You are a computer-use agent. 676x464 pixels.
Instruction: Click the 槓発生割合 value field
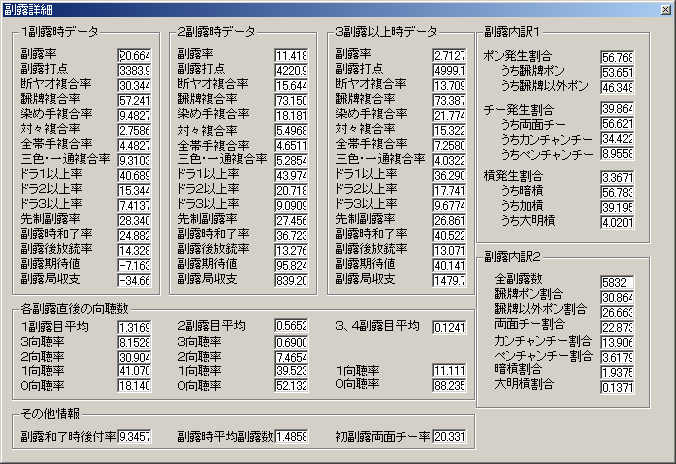(617, 177)
